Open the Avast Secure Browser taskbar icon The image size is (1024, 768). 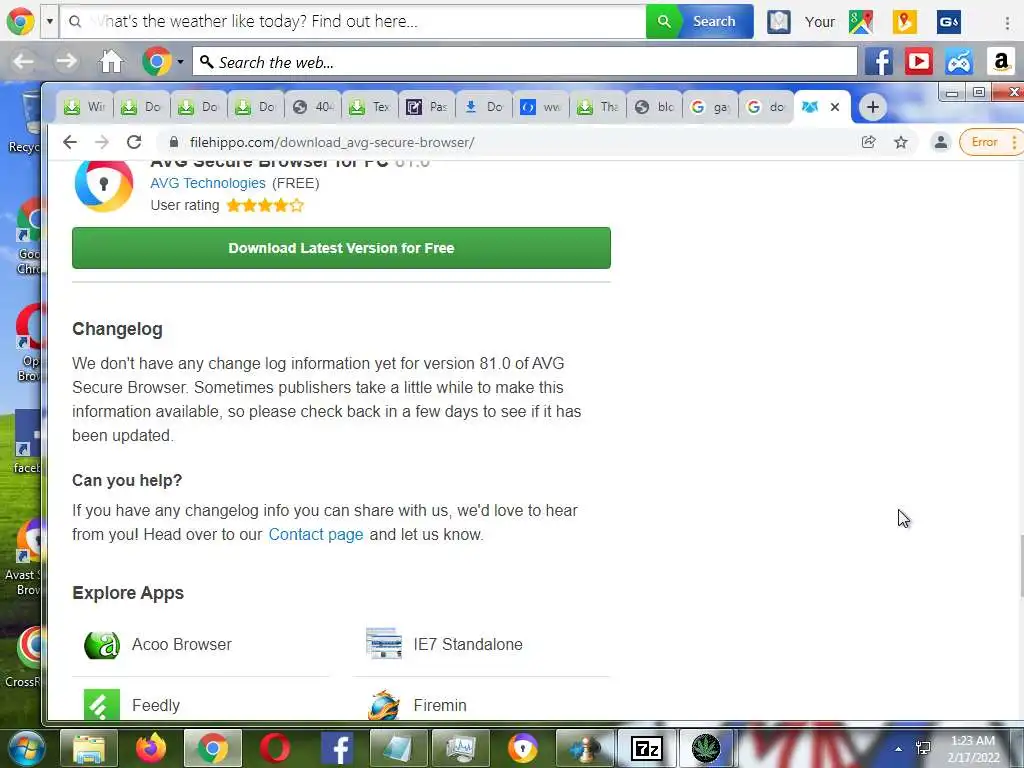click(x=522, y=748)
